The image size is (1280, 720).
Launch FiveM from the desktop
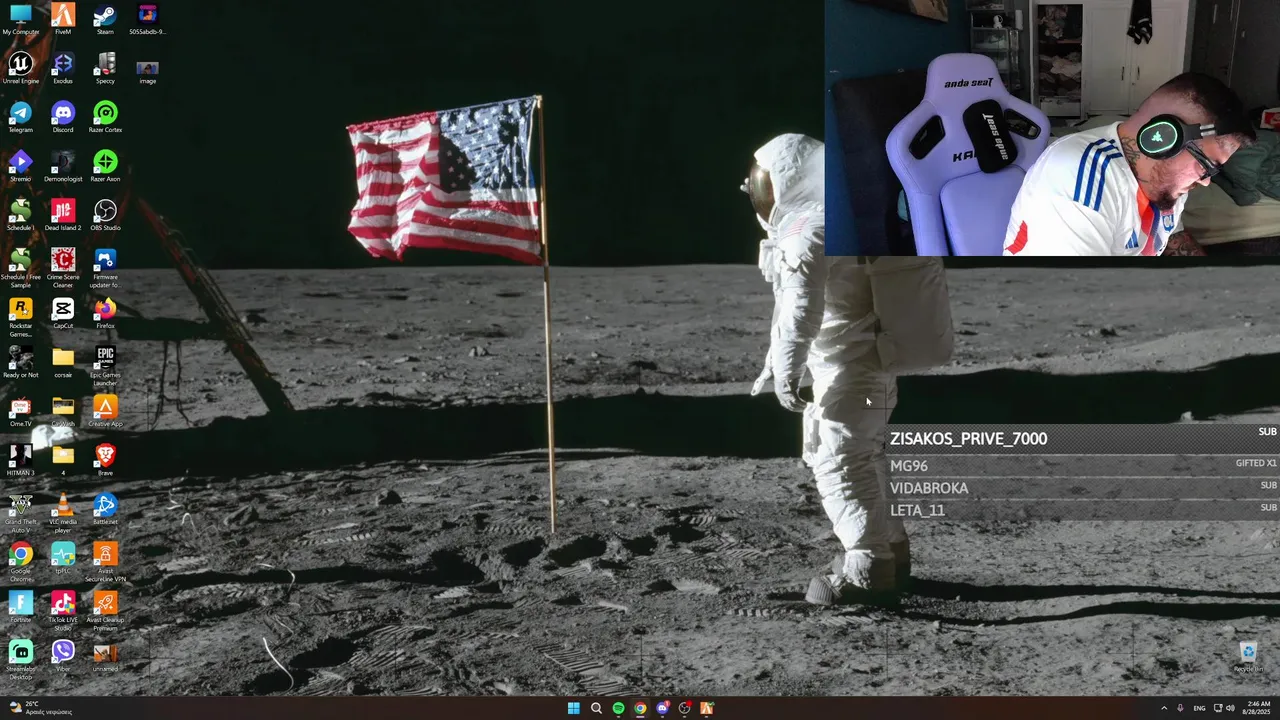click(x=63, y=19)
